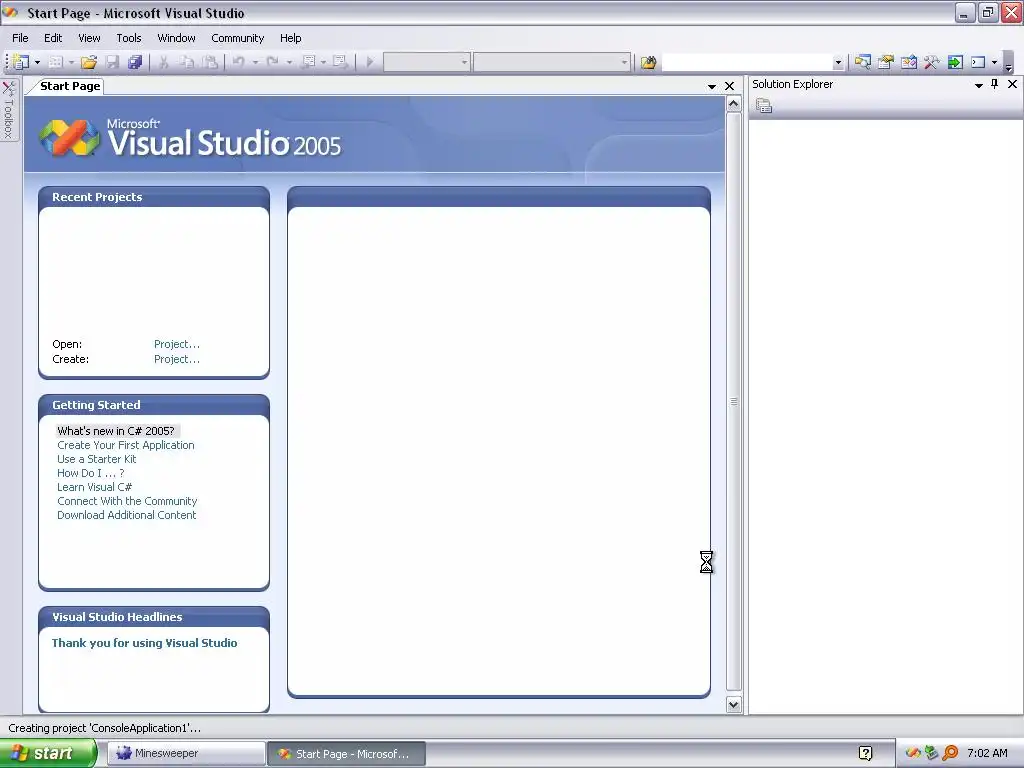Toggle the Solution Explorer auto hide pin
This screenshot has height=768, width=1024.
coord(995,84)
